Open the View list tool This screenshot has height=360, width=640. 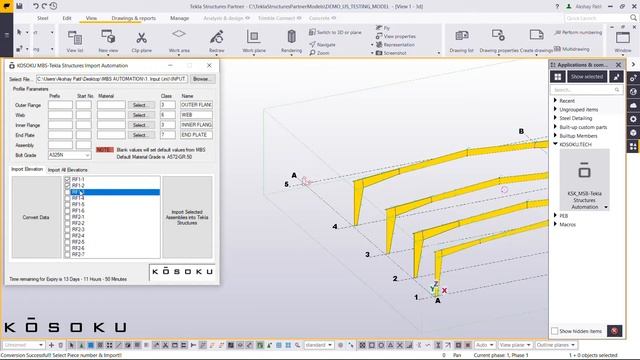coord(75,41)
